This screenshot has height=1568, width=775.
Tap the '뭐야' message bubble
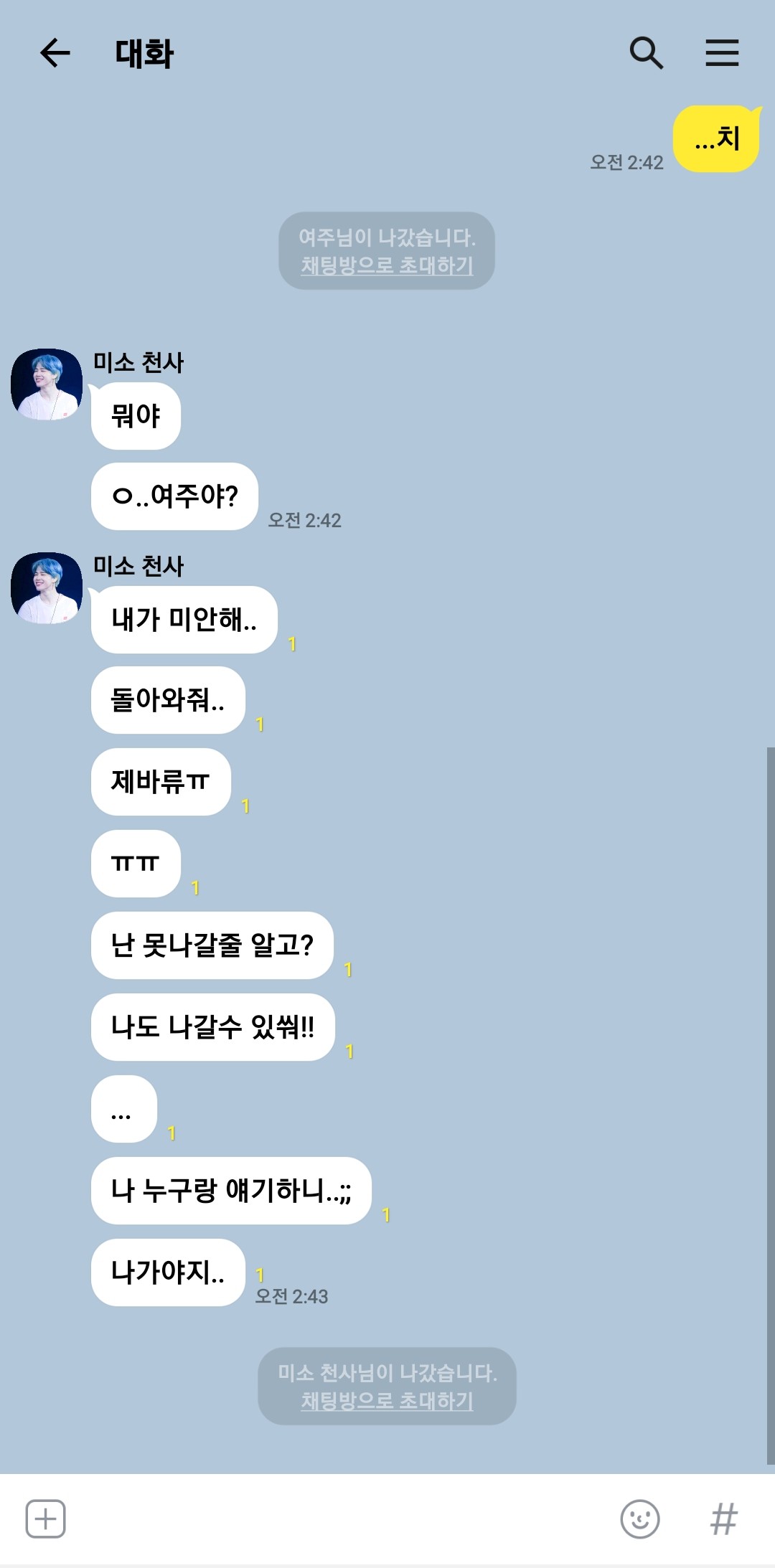click(136, 416)
